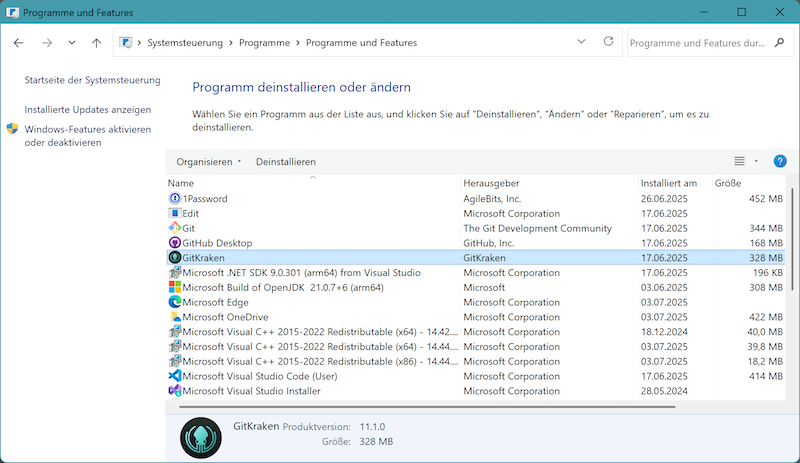
Task: Click the Microsoft Edge icon
Action: coord(174,302)
